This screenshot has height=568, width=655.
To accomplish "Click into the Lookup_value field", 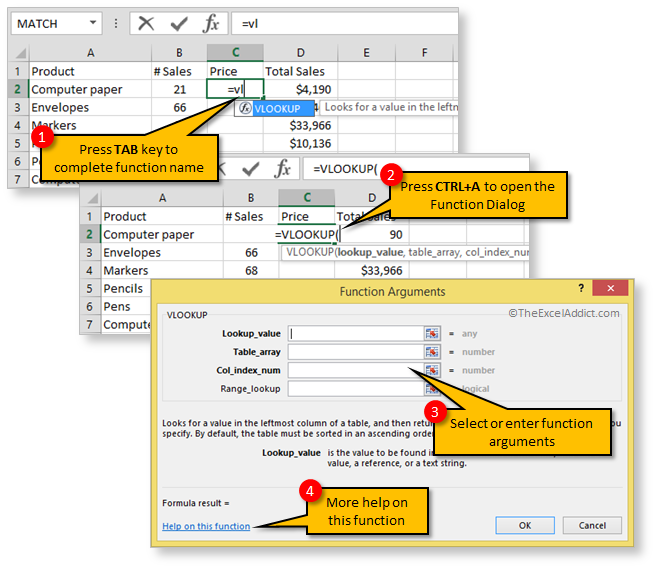I will pyautogui.click(x=356, y=334).
